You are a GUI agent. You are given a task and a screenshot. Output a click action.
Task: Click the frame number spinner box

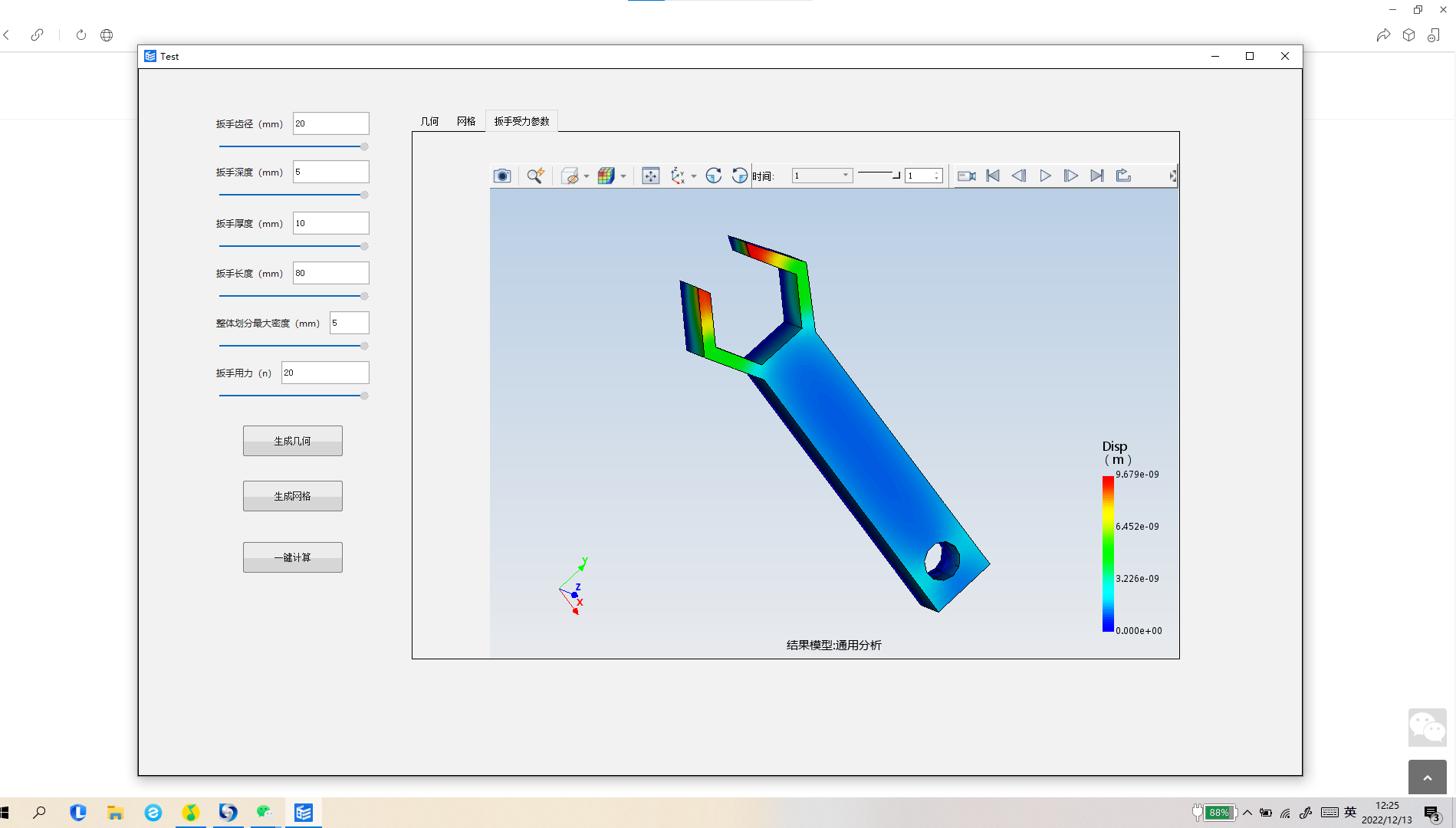(x=924, y=176)
